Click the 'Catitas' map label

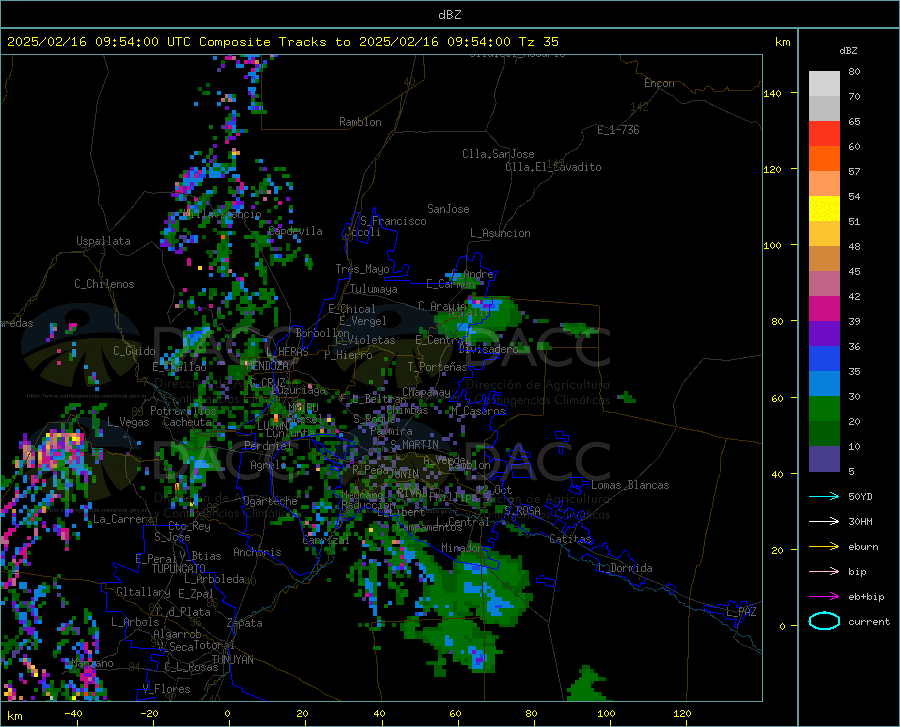click(570, 539)
